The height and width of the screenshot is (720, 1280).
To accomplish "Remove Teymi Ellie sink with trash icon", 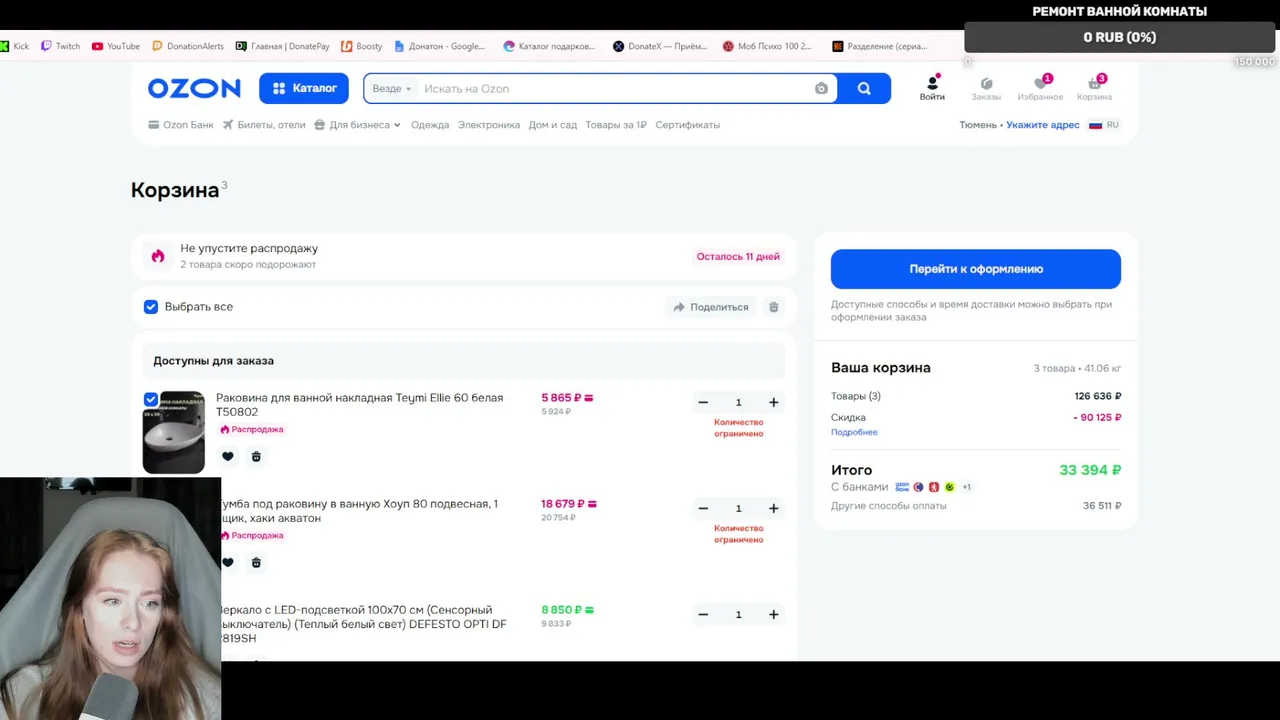I will 256,456.
